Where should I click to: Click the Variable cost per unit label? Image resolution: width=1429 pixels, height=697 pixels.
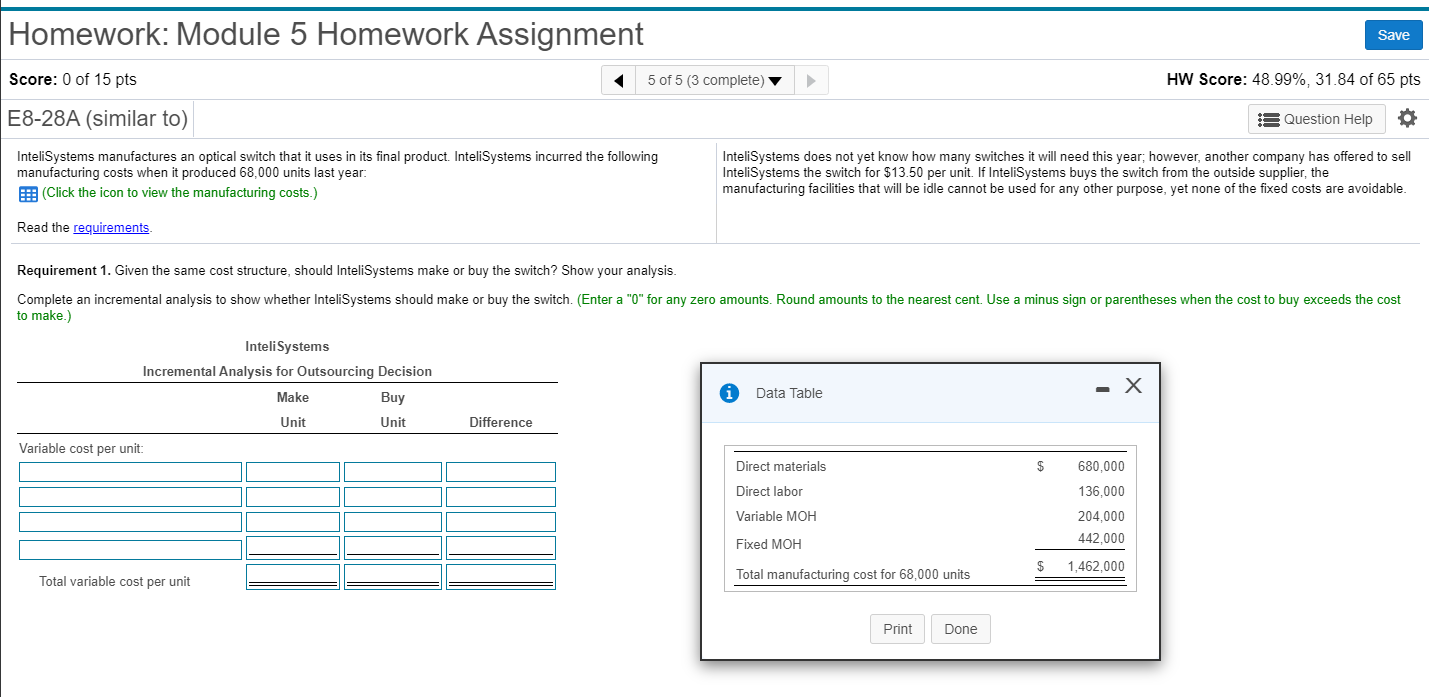click(81, 448)
